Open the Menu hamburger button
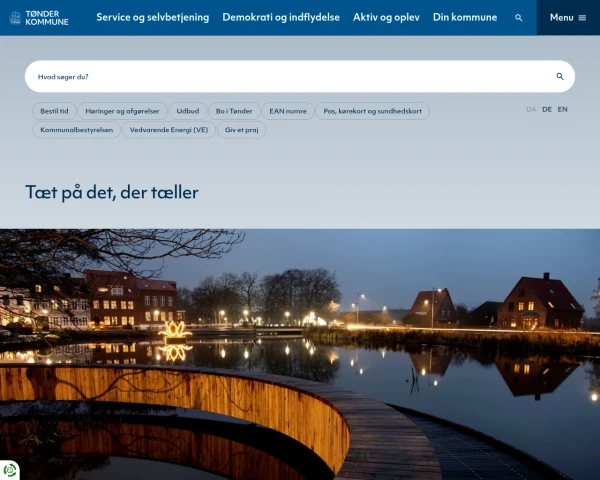The height and width of the screenshot is (480, 600). (568, 18)
